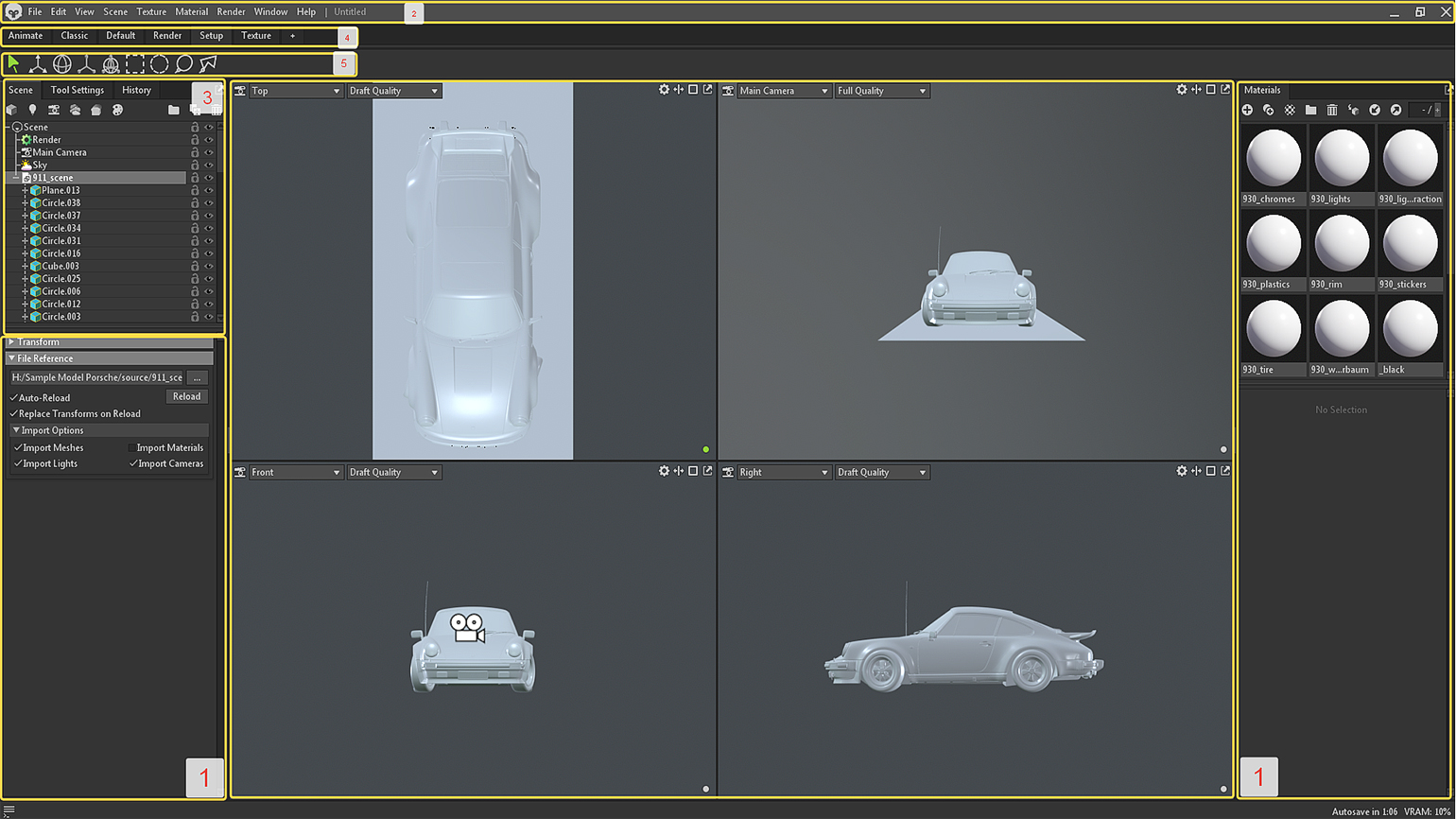Screen dimensions: 1456x819
Task: Hide the Sky object with eye icon
Action: click(x=208, y=166)
